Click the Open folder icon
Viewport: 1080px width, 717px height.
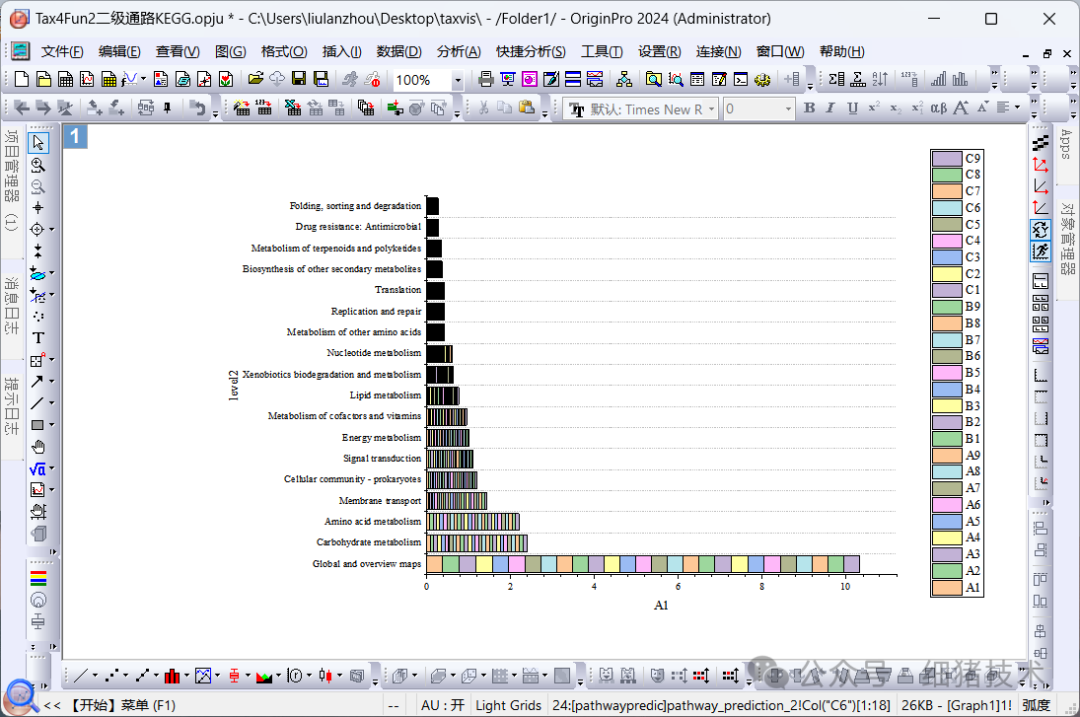pyautogui.click(x=255, y=79)
